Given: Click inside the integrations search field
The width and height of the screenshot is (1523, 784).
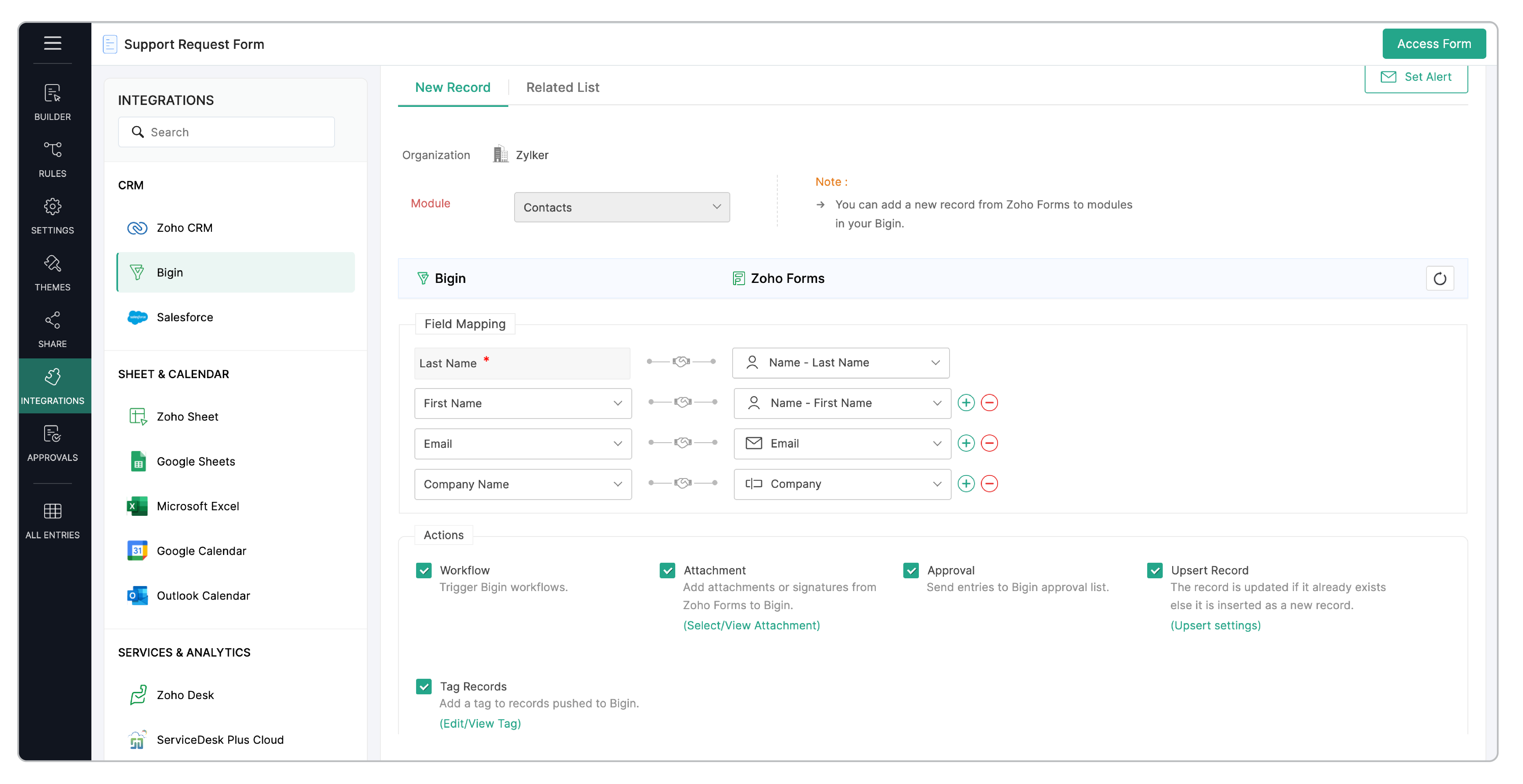Looking at the screenshot, I should (226, 132).
